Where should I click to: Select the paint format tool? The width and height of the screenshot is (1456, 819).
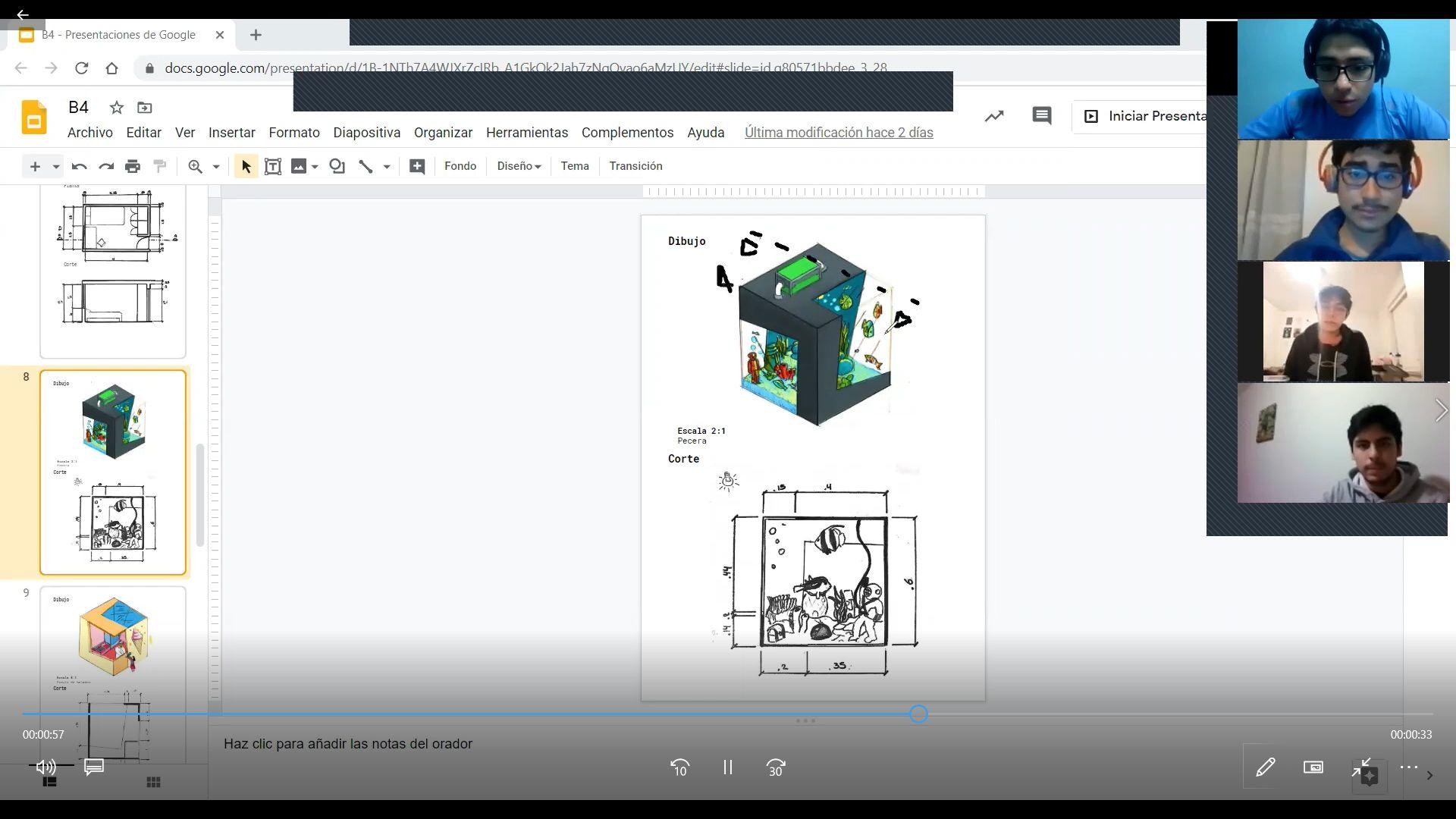160,166
